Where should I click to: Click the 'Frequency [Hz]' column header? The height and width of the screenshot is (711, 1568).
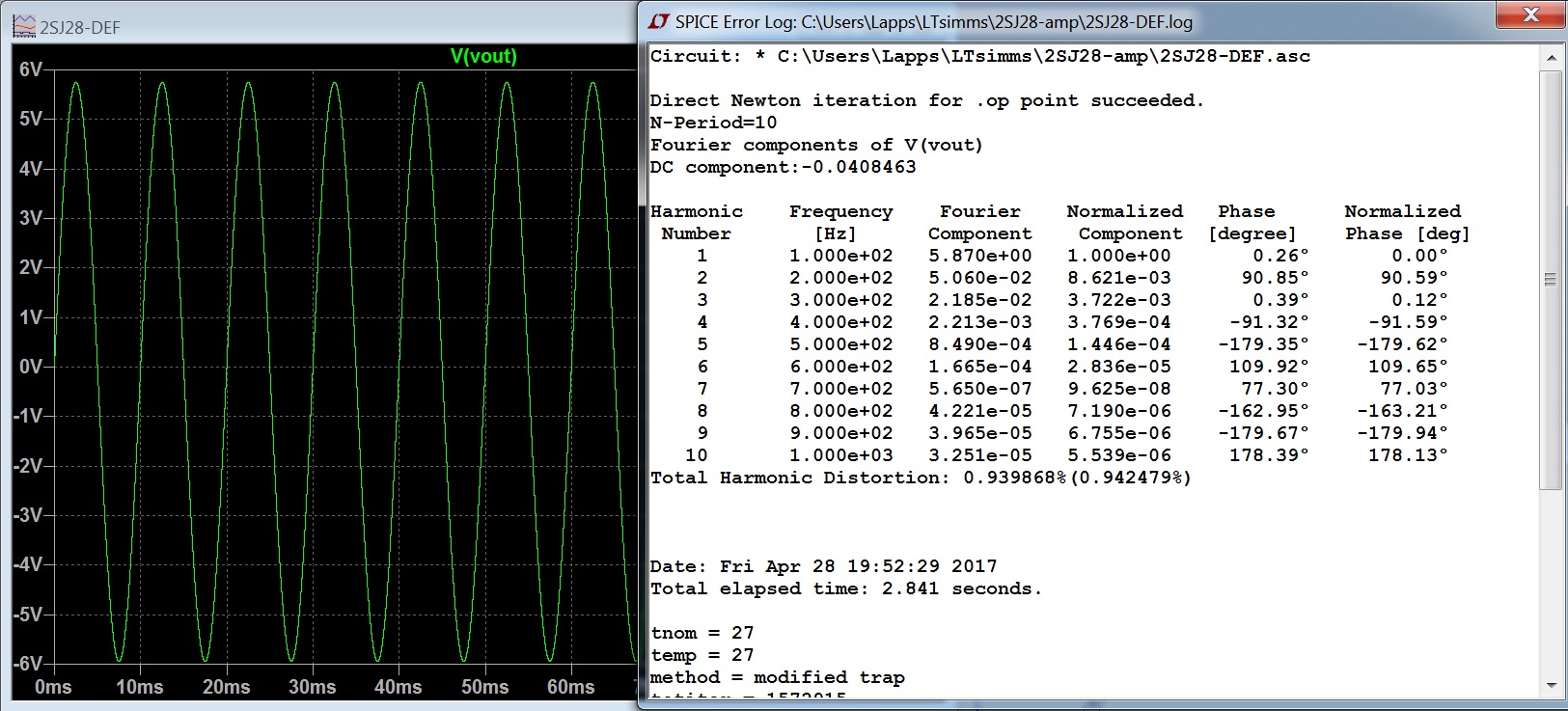841,222
